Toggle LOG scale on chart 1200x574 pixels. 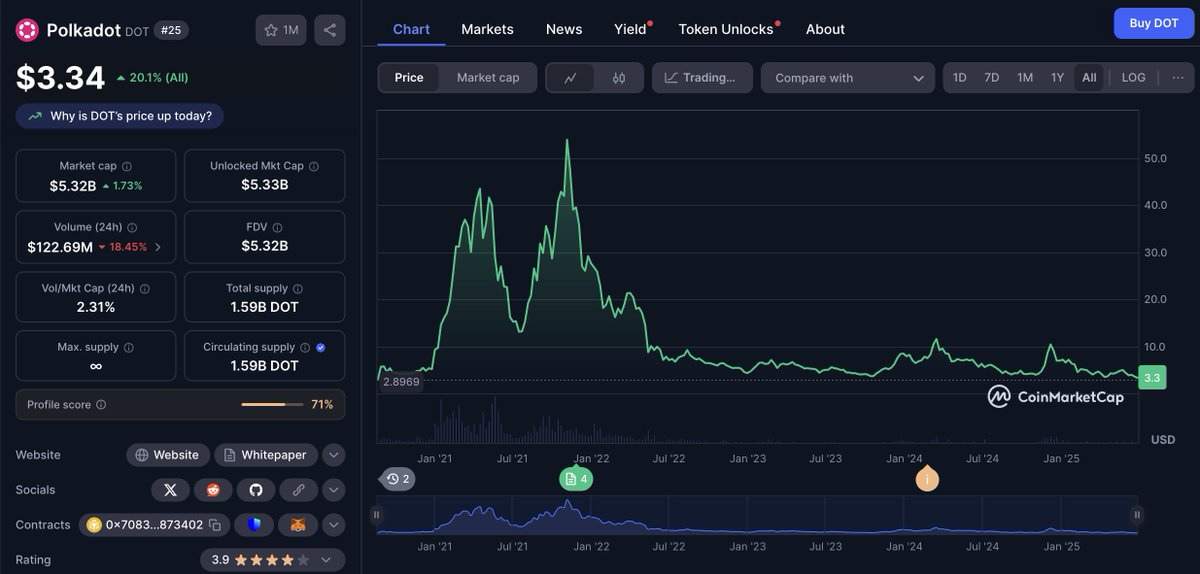1134,78
